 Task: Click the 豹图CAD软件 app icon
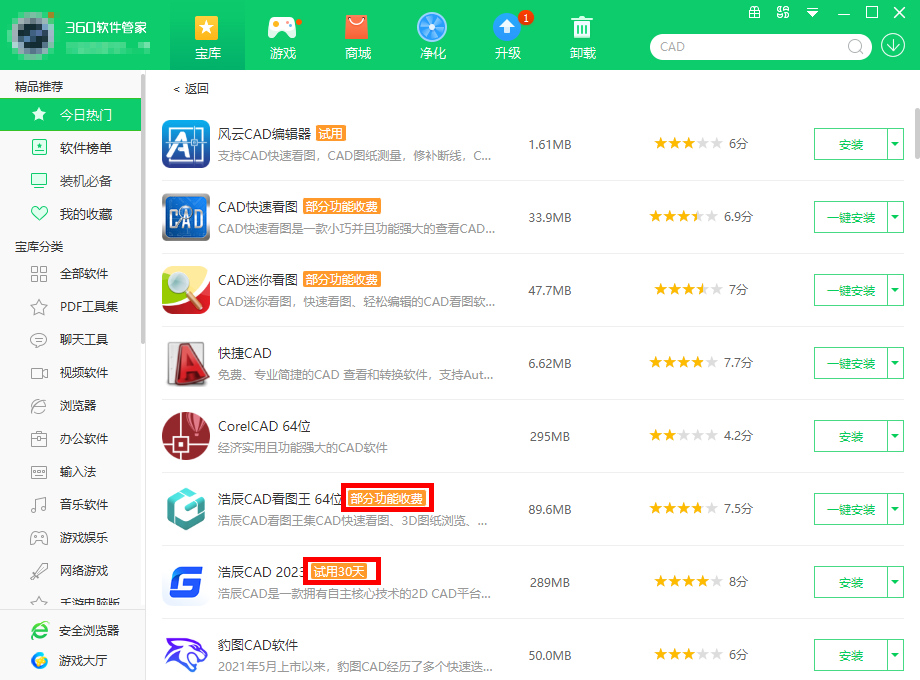tap(186, 655)
